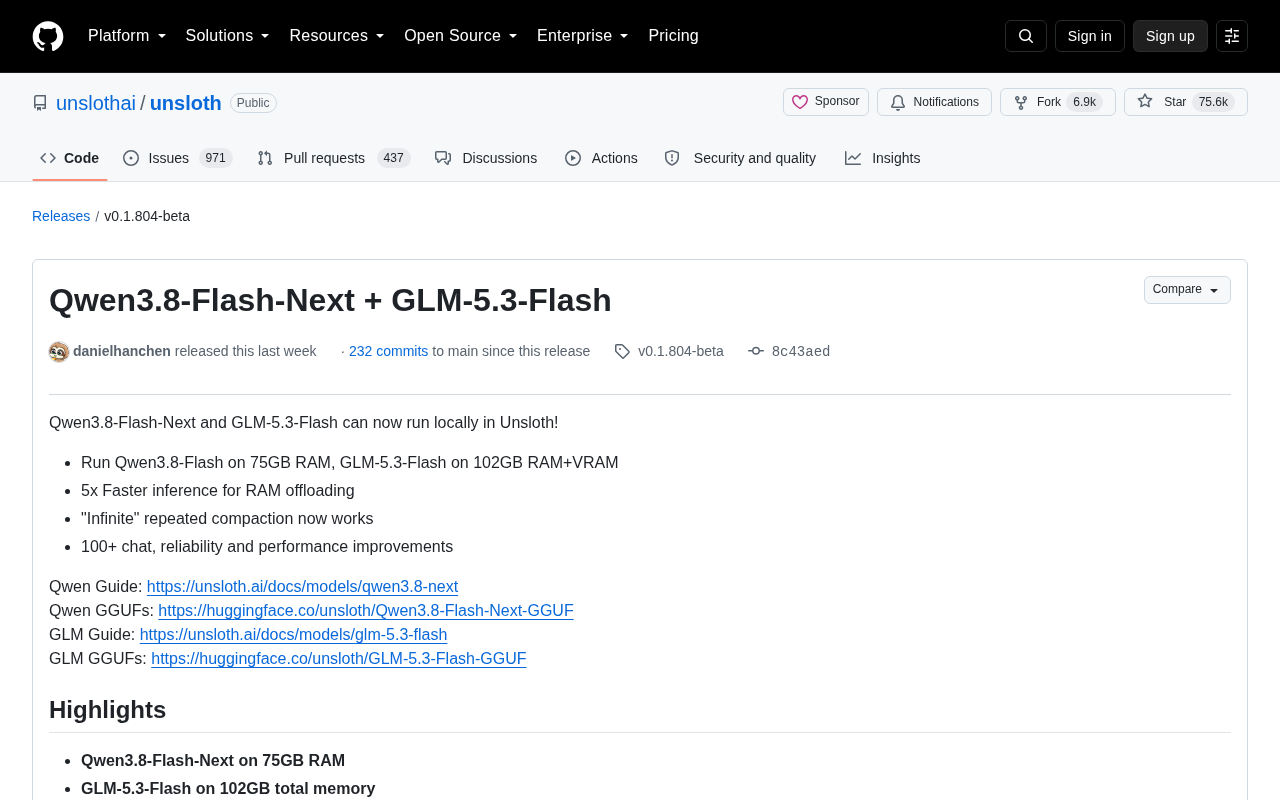1280x800 pixels.
Task: Click '100+ chat, reliability and performance improvements'
Action: click(x=267, y=547)
